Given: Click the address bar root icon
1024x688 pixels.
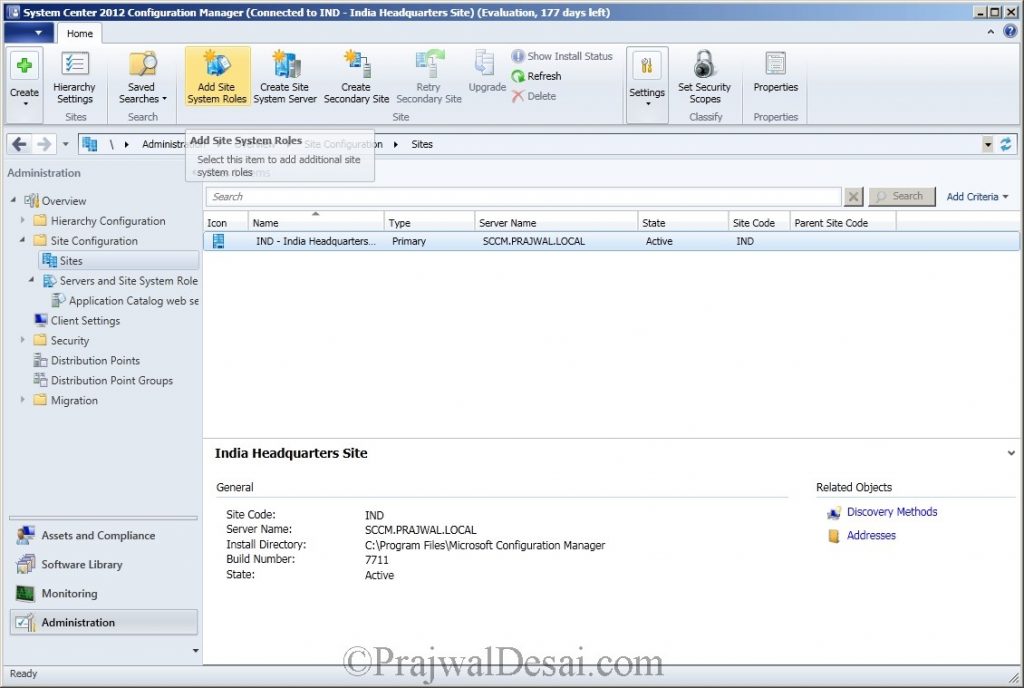Looking at the screenshot, I should (90, 144).
